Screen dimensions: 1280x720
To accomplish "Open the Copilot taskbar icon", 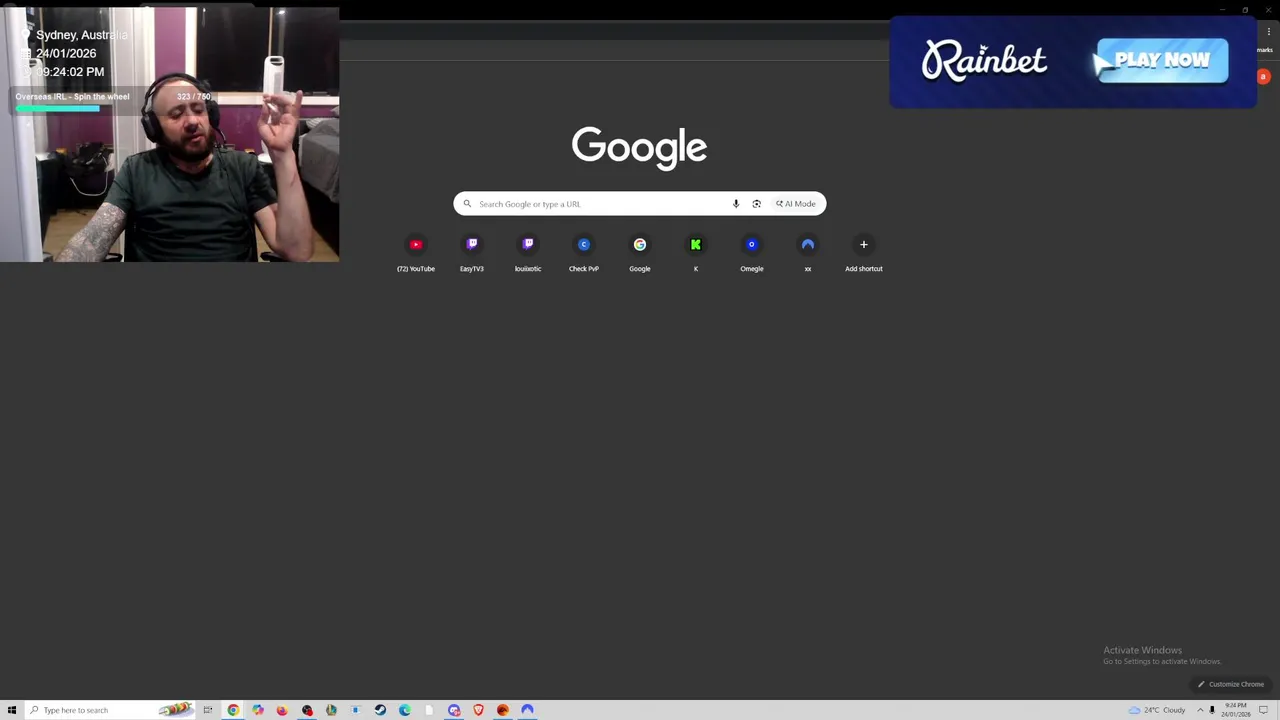I will click(x=258, y=710).
